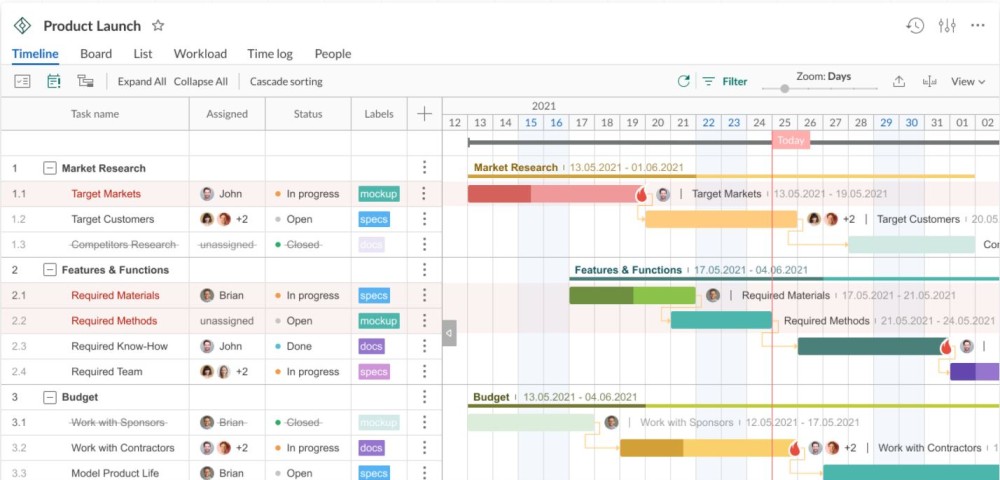Image resolution: width=1000 pixels, height=480 pixels.
Task: Click the Task name column header
Action: [95, 114]
